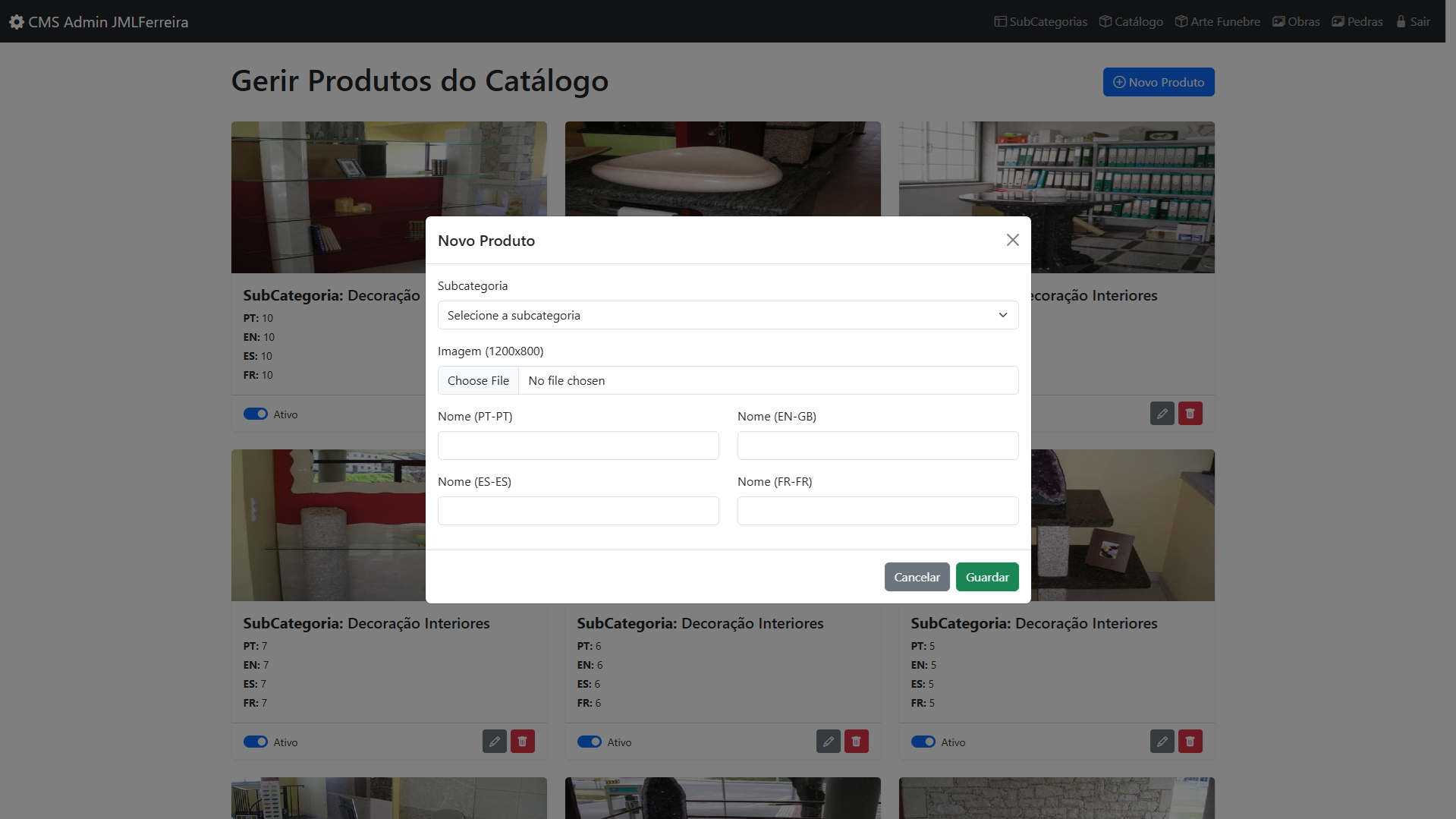Edit the PT: 5 product with the pencil icon

(x=1162, y=742)
